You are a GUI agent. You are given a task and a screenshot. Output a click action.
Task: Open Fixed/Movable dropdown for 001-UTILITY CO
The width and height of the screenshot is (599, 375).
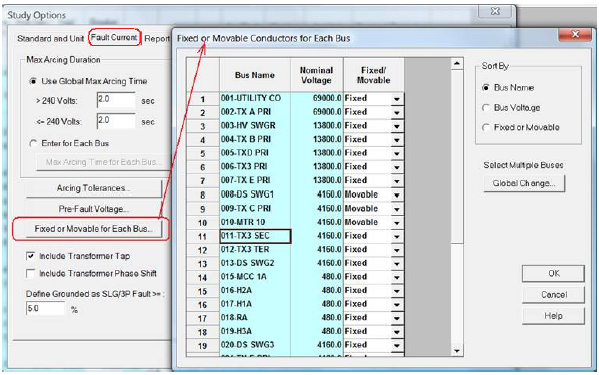397,99
